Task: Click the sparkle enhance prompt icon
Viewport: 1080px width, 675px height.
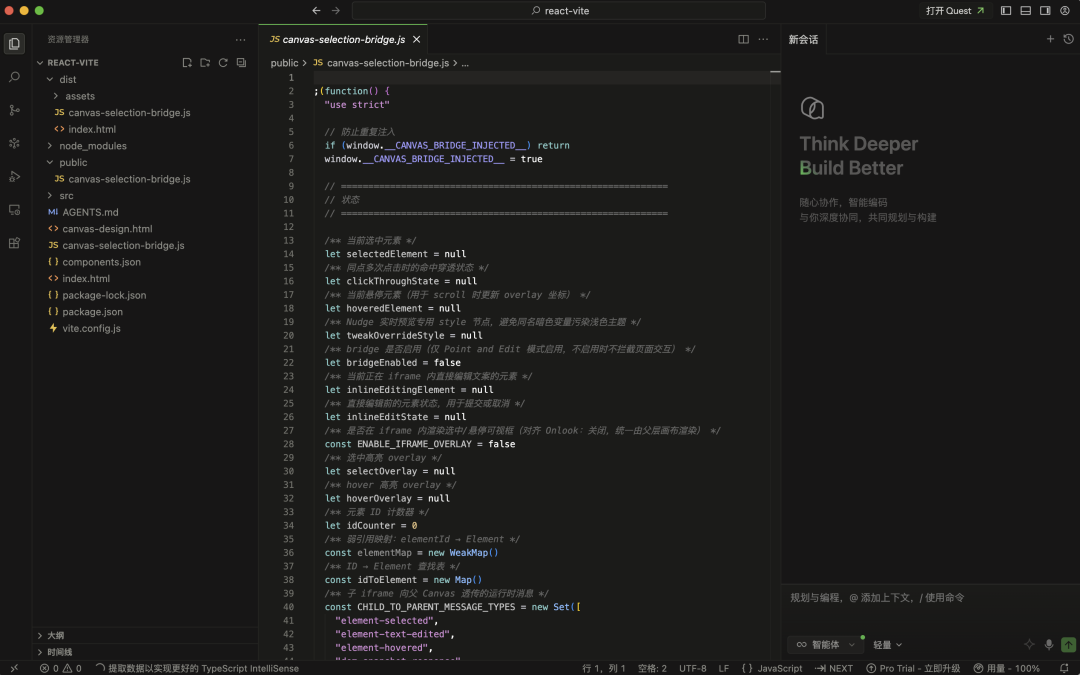Action: 1029,645
